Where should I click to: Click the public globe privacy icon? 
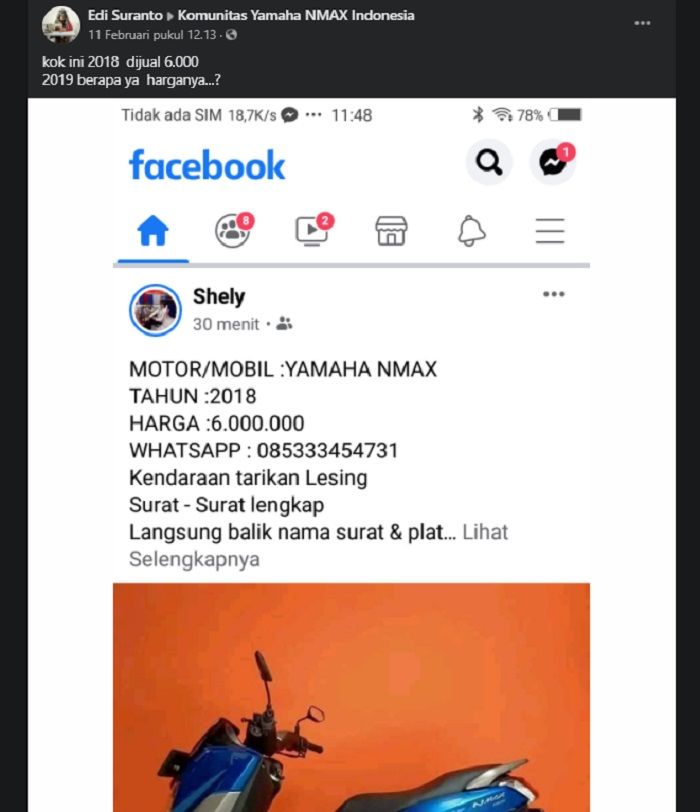(x=231, y=35)
